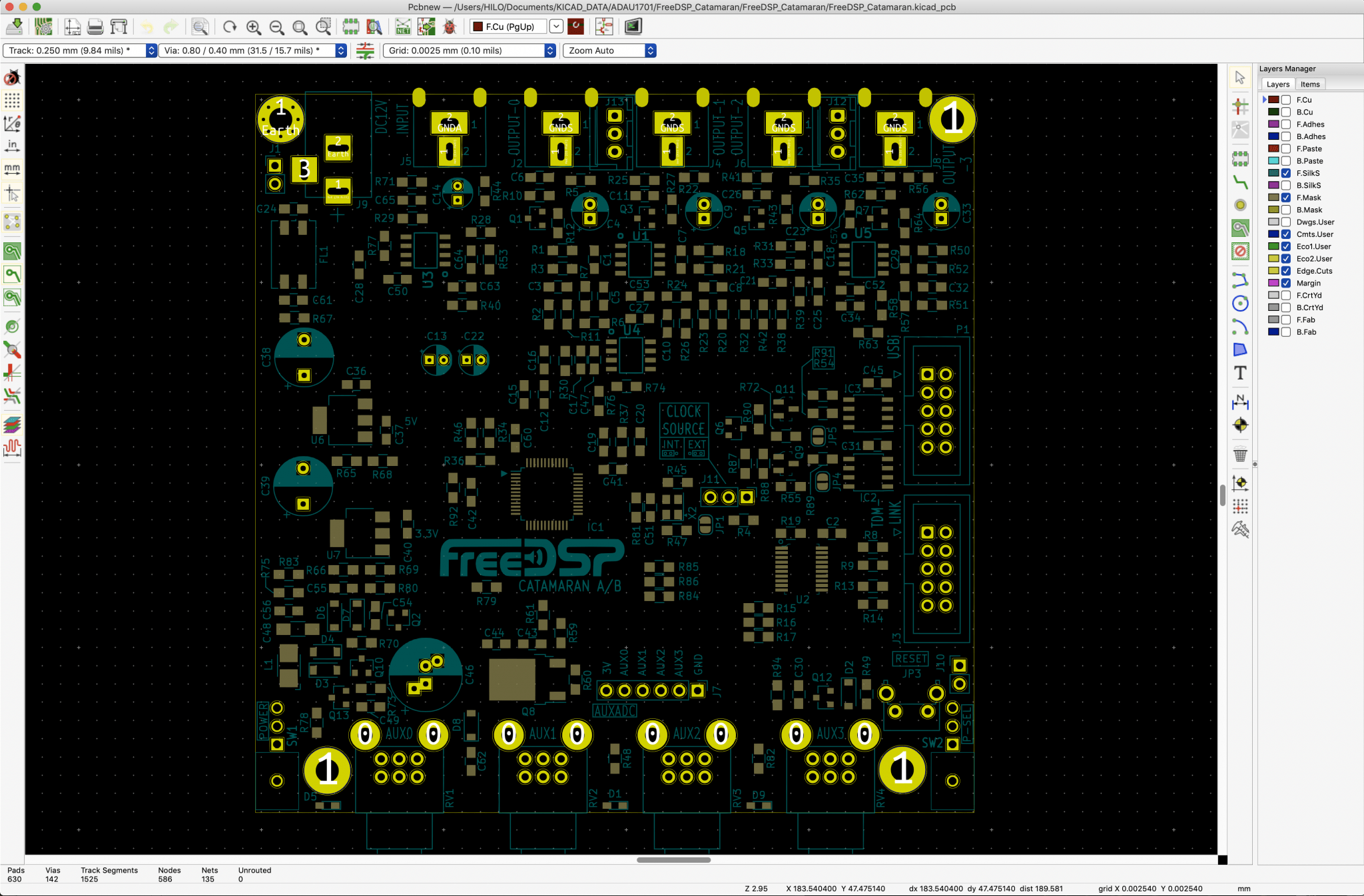Uncheck the Edge.Cuts layer checkbox

tap(1286, 271)
